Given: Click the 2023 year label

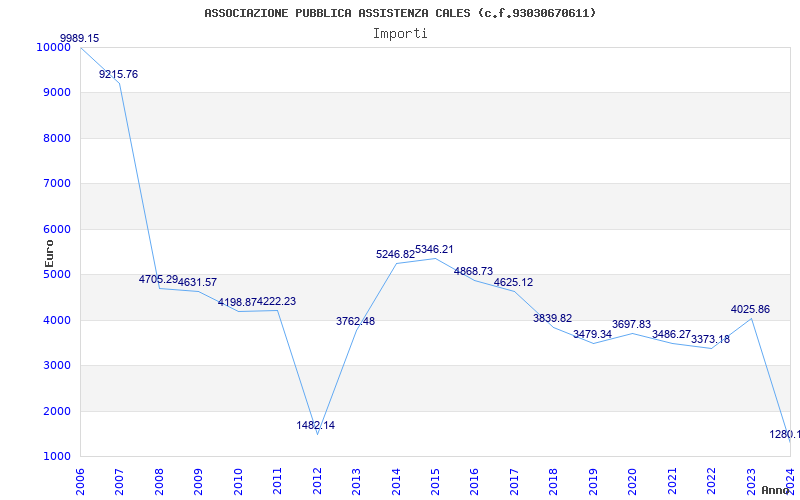Looking at the screenshot, I should 751,481.
